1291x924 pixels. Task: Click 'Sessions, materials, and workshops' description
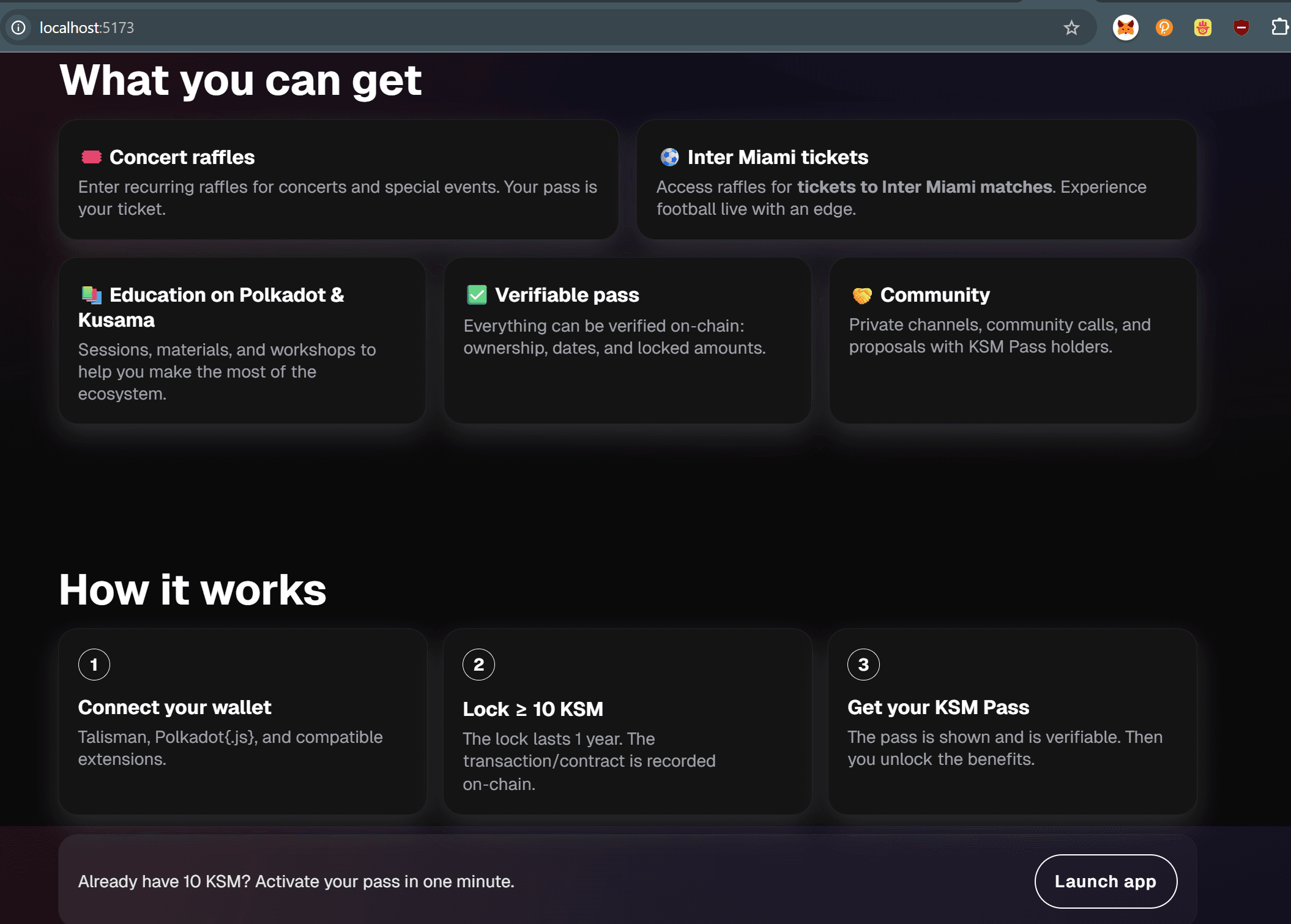tap(227, 371)
